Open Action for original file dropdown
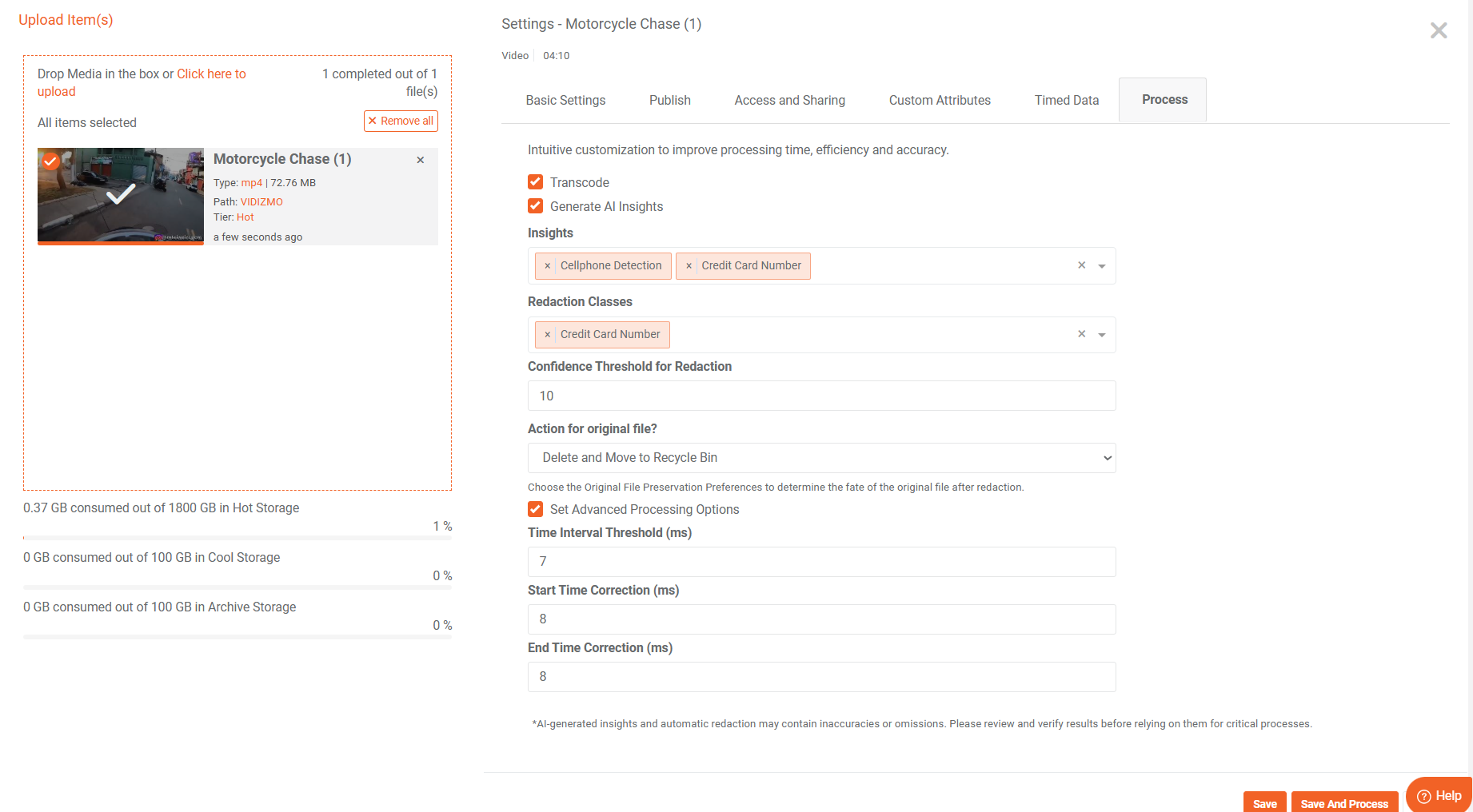 [821, 458]
